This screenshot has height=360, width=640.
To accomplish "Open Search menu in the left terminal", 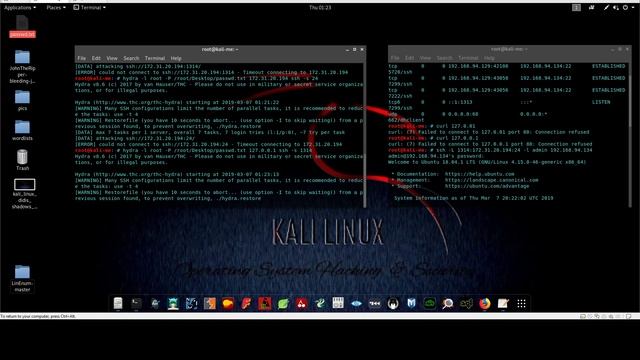I will tap(131, 58).
